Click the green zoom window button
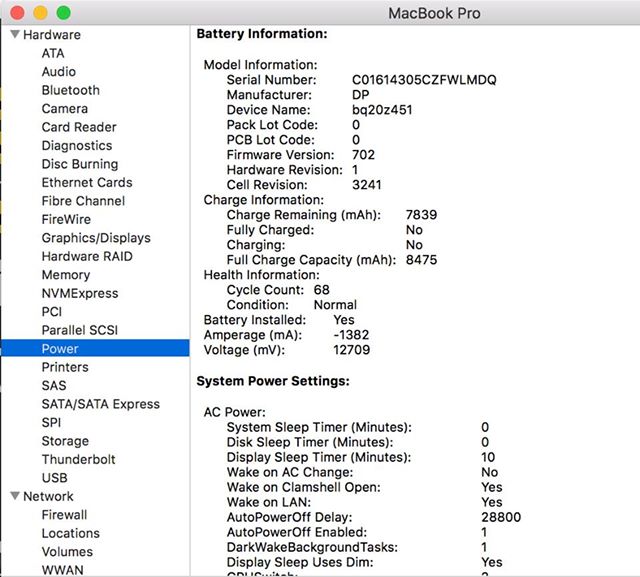The width and height of the screenshot is (640, 577). point(63,13)
